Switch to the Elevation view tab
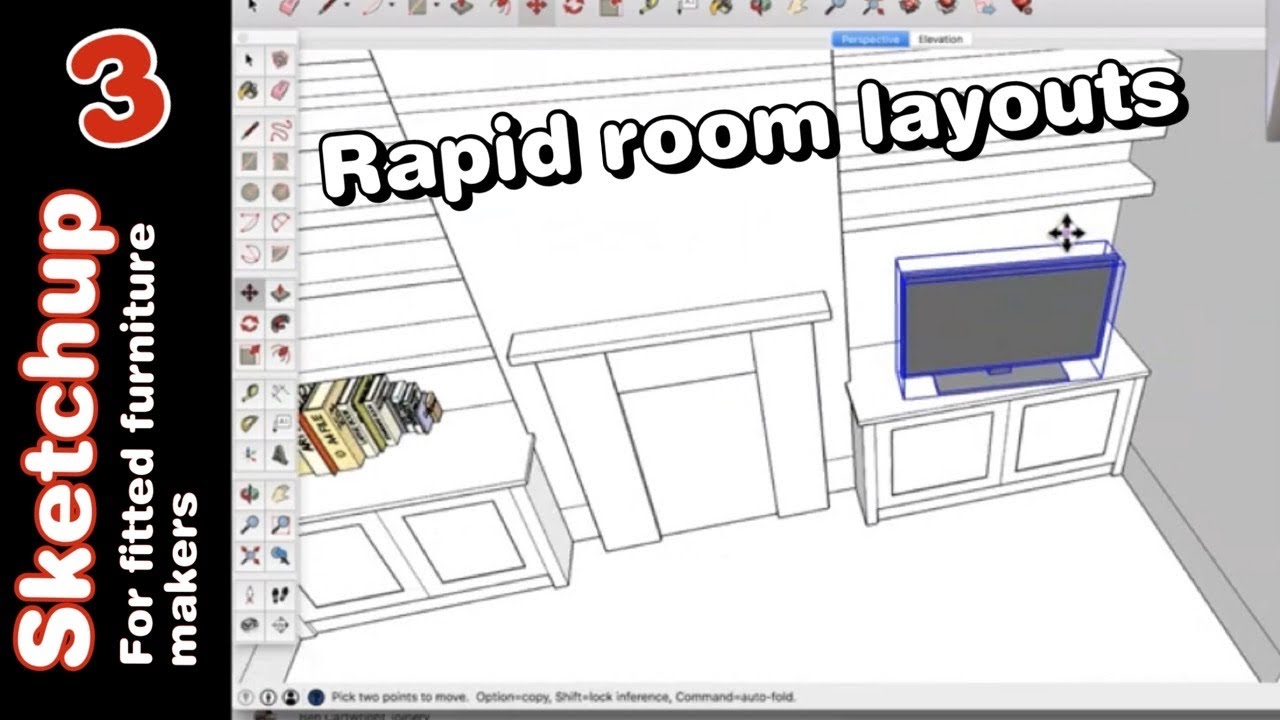Screen dimensions: 1280x720 [x=941, y=39]
